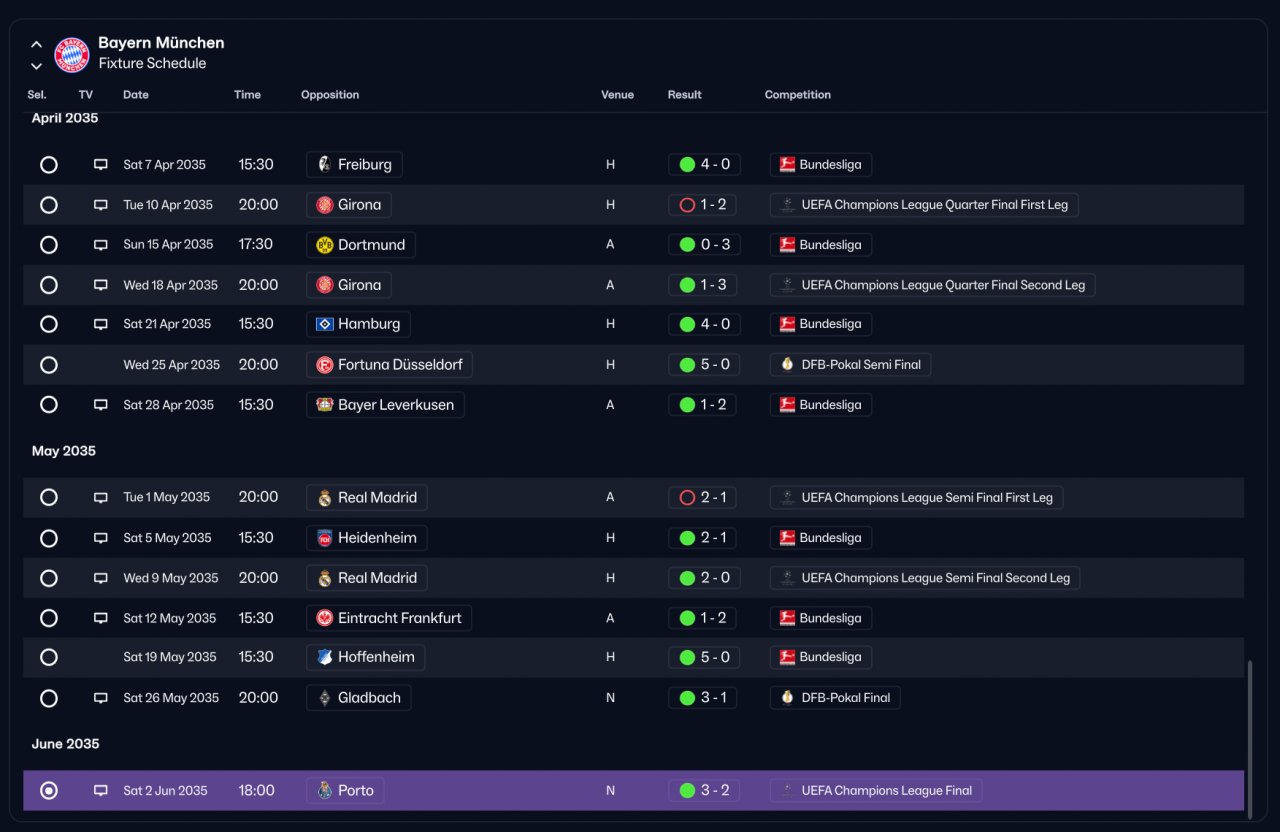Sort by the Date column header
1280x832 pixels.
click(136, 95)
